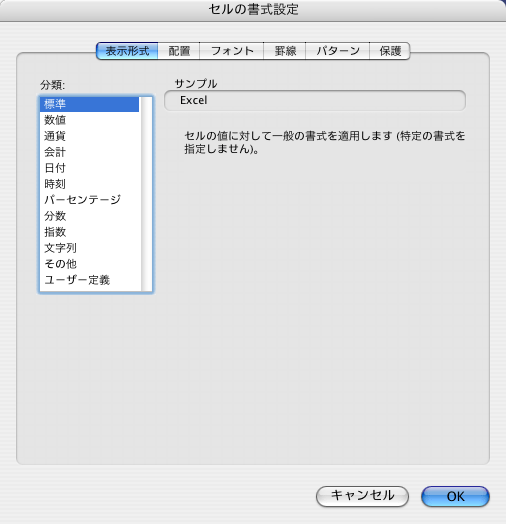Pick the 会計 category
The height and width of the screenshot is (524, 506).
pos(90,152)
